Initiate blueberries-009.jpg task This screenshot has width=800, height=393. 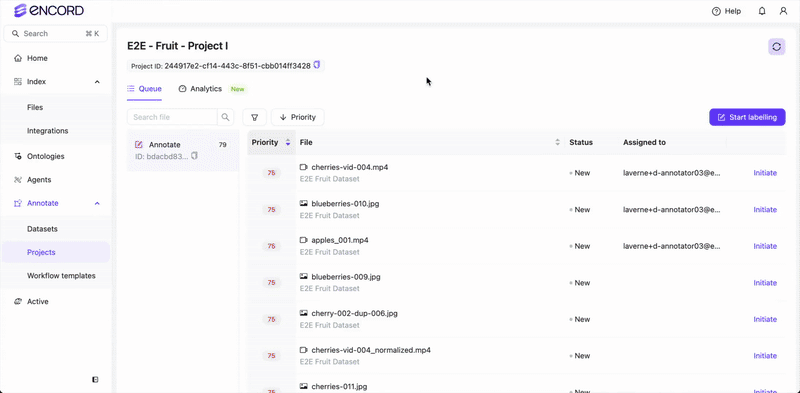tap(765, 283)
